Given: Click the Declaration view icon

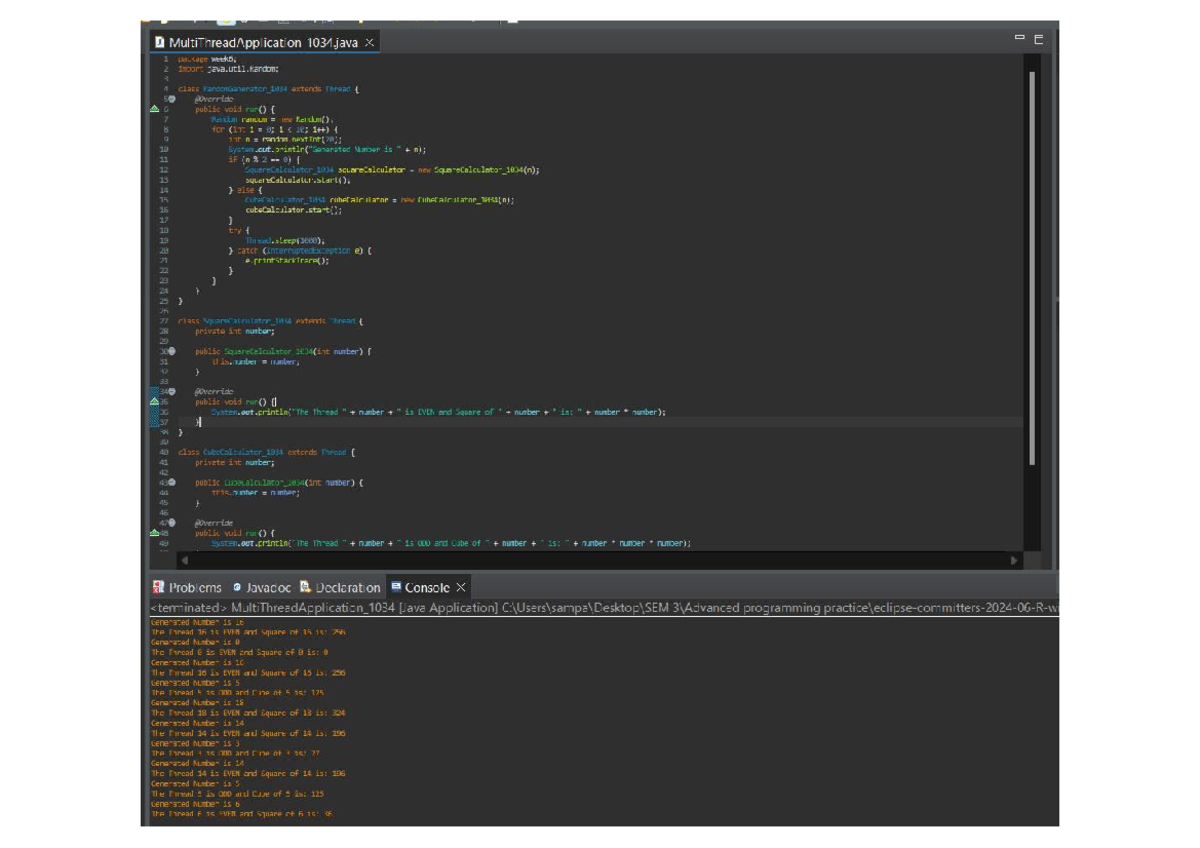Looking at the screenshot, I should tap(306, 587).
